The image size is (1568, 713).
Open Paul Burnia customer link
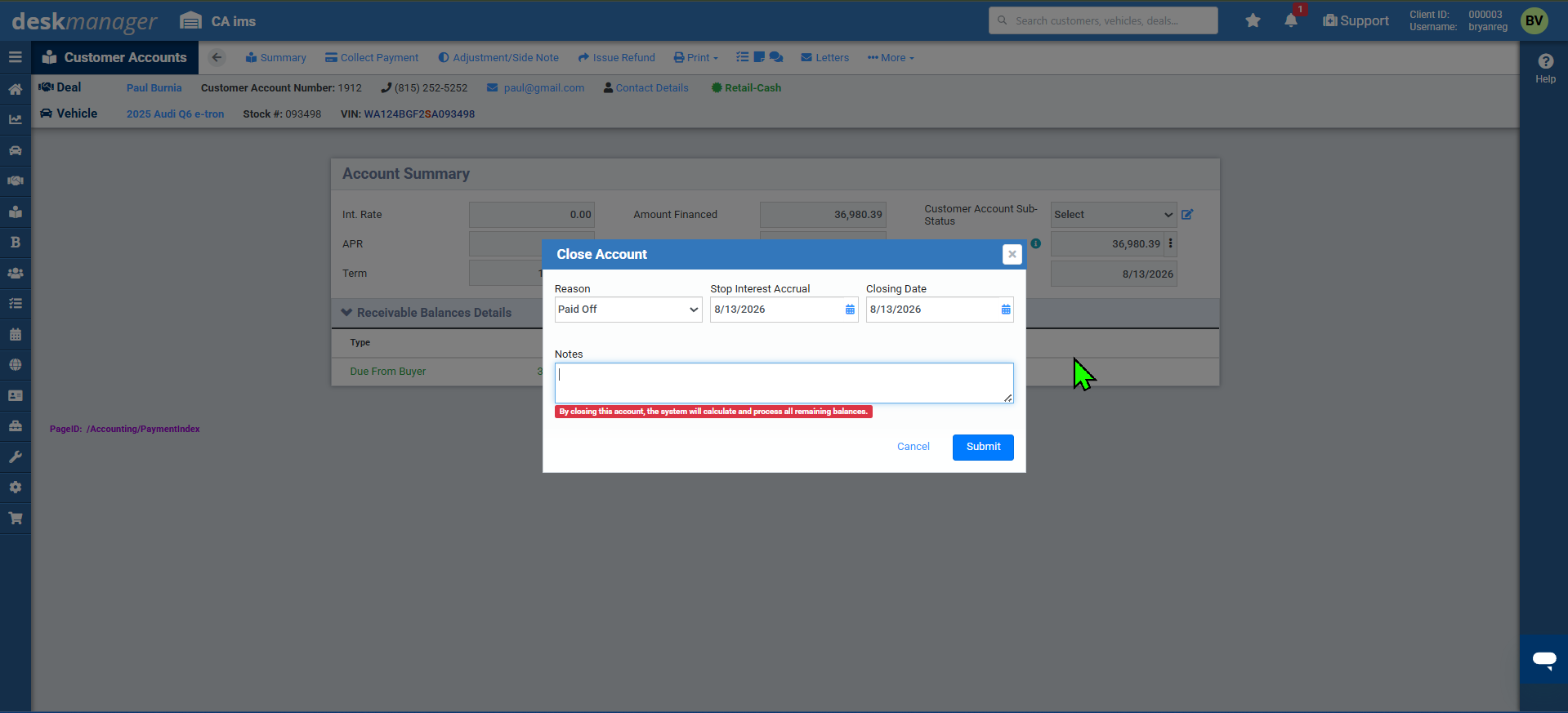point(154,88)
